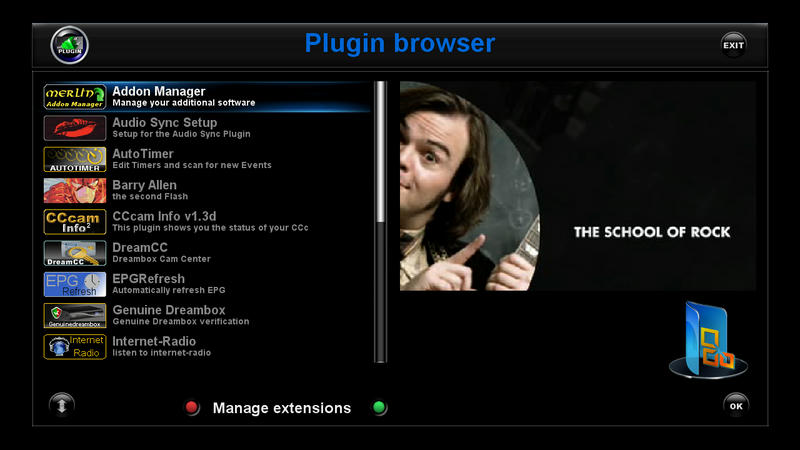This screenshot has width=800, height=450.
Task: Click the round Plugin logo icon
Action: [69, 45]
